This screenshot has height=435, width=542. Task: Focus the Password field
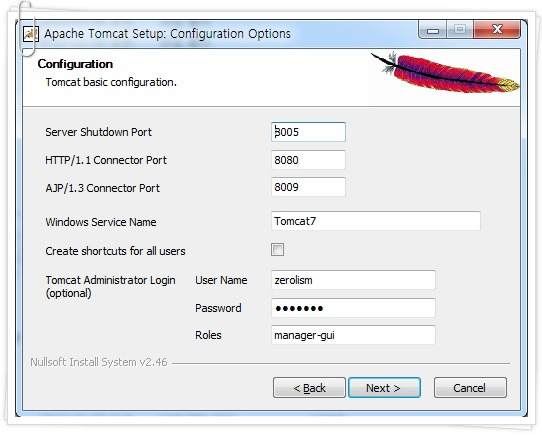point(353,308)
